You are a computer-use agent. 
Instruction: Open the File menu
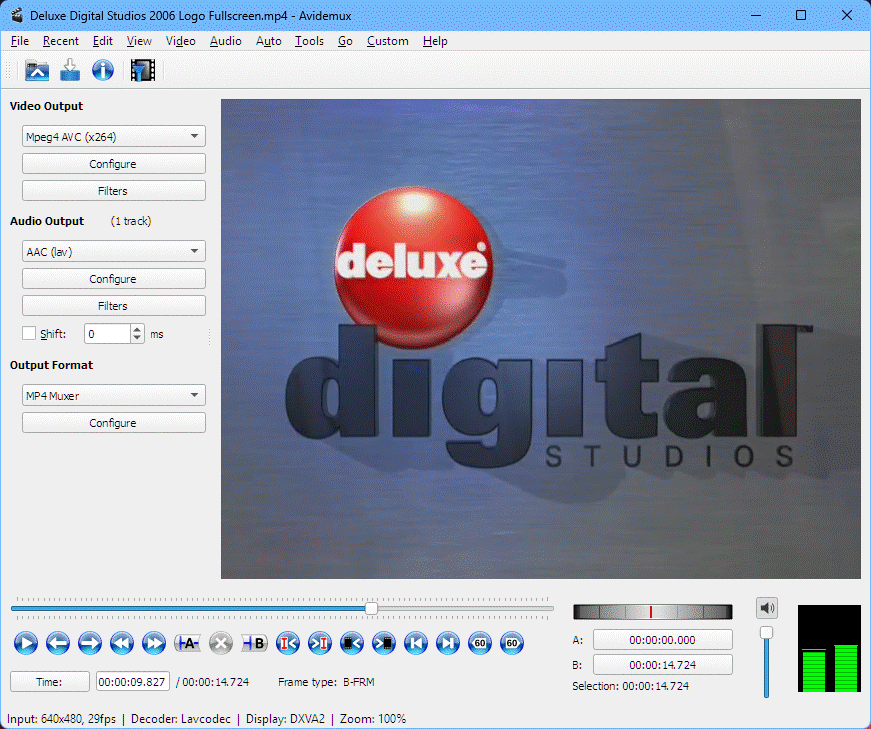[x=19, y=41]
